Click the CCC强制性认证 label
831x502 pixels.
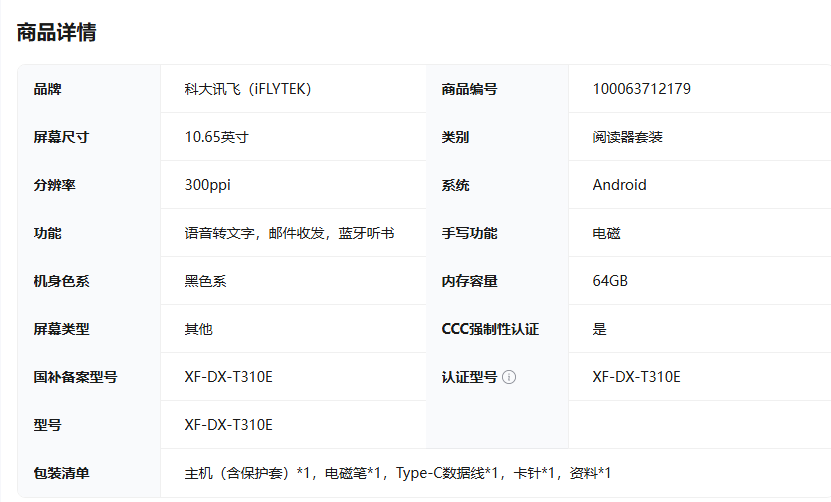tap(490, 329)
